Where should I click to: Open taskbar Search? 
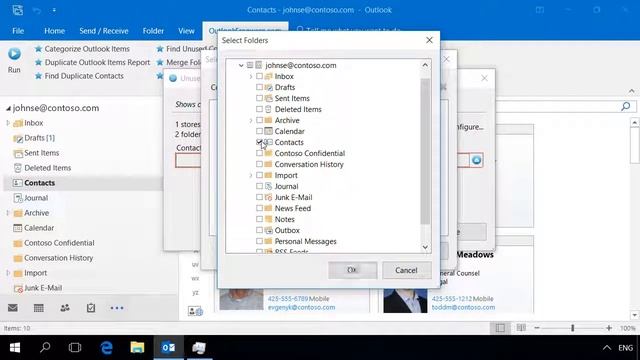[45, 347]
